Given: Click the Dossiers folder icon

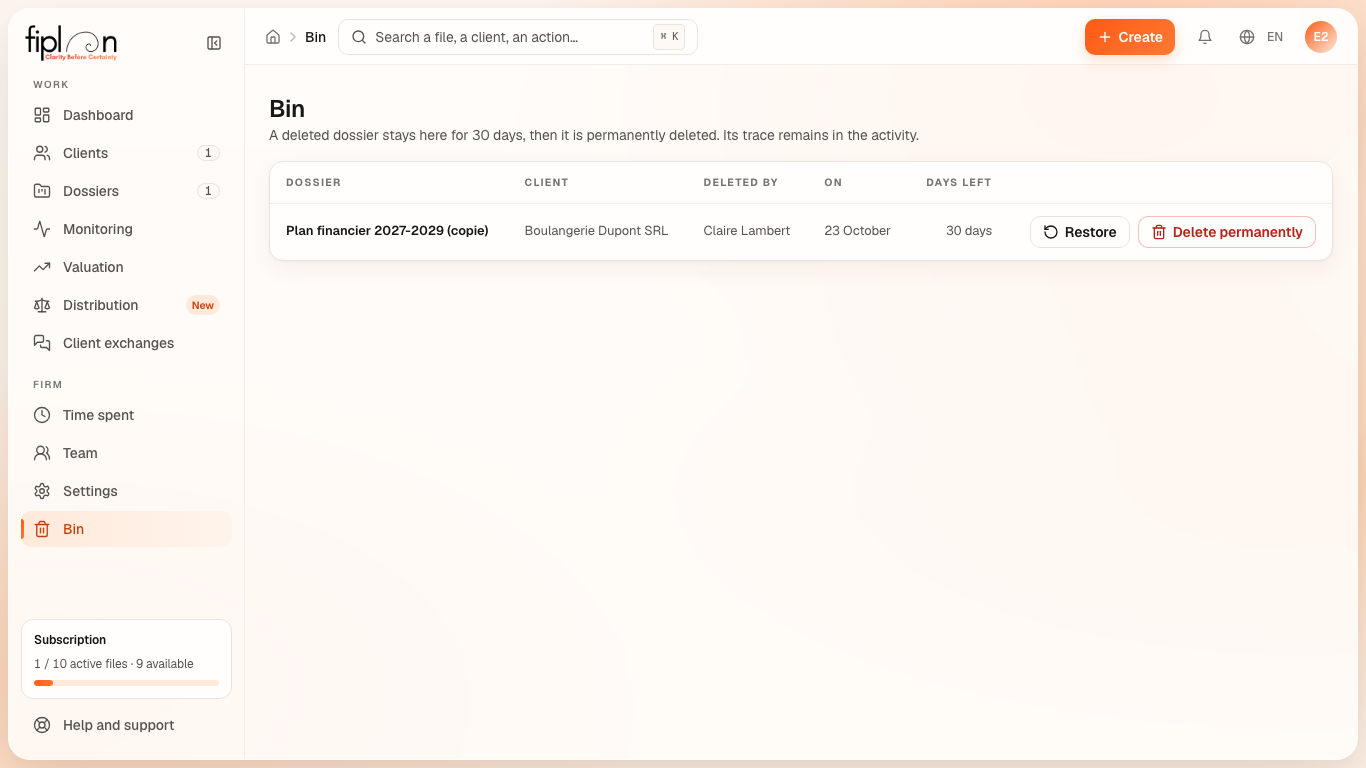Looking at the screenshot, I should [x=42, y=191].
